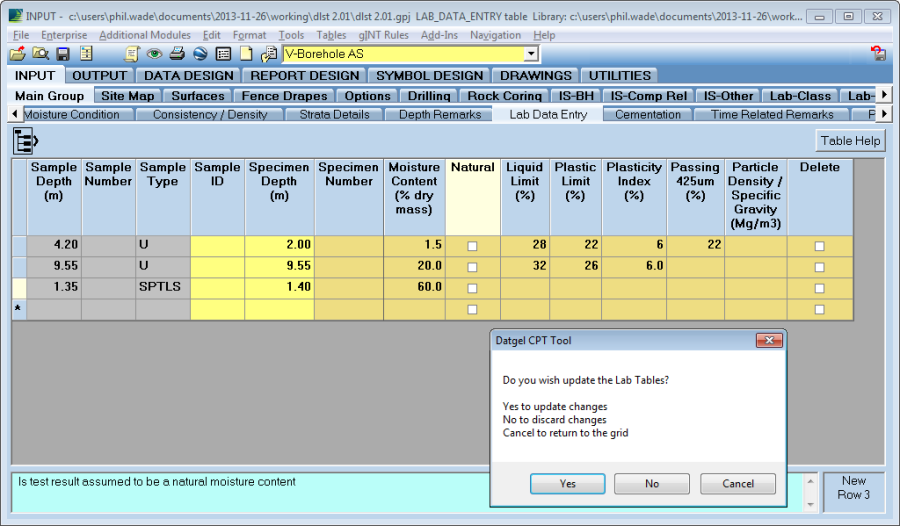
Task: Enable Natural checkbox for the SPTLS sample row
Action: [472, 288]
